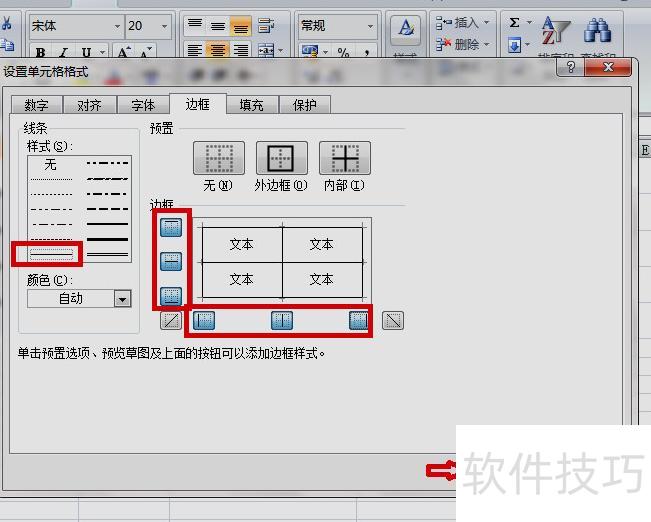The width and height of the screenshot is (651, 522).
Task: Switch to the 对齐 tab
Action: click(89, 105)
